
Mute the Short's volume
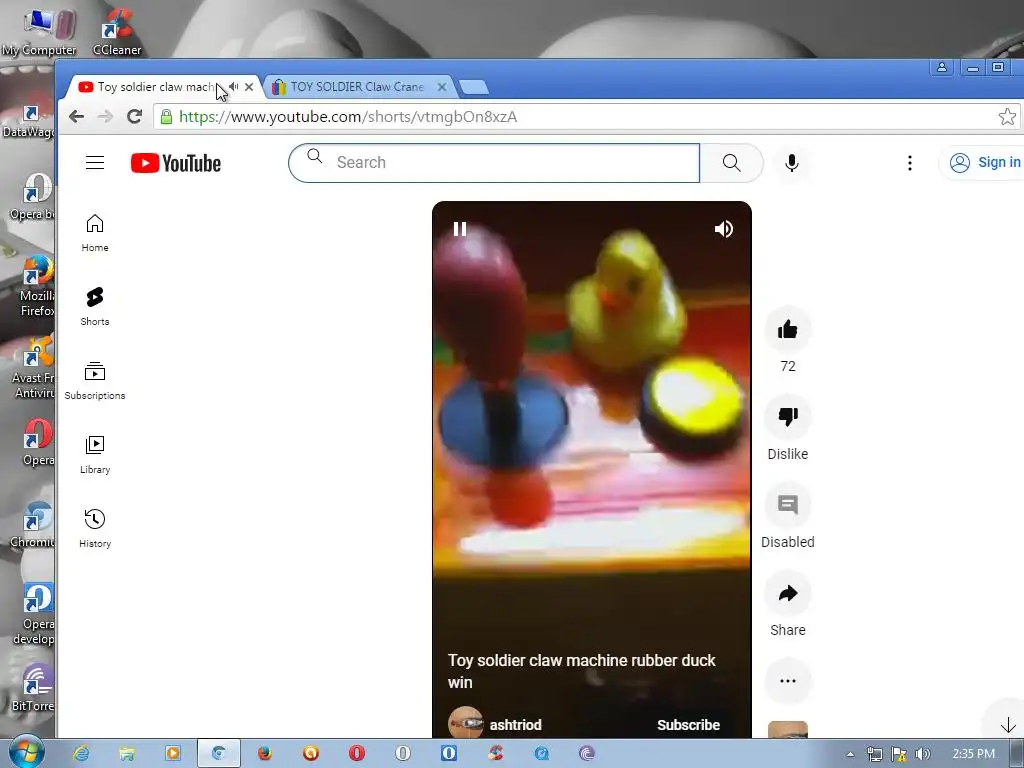coord(724,229)
